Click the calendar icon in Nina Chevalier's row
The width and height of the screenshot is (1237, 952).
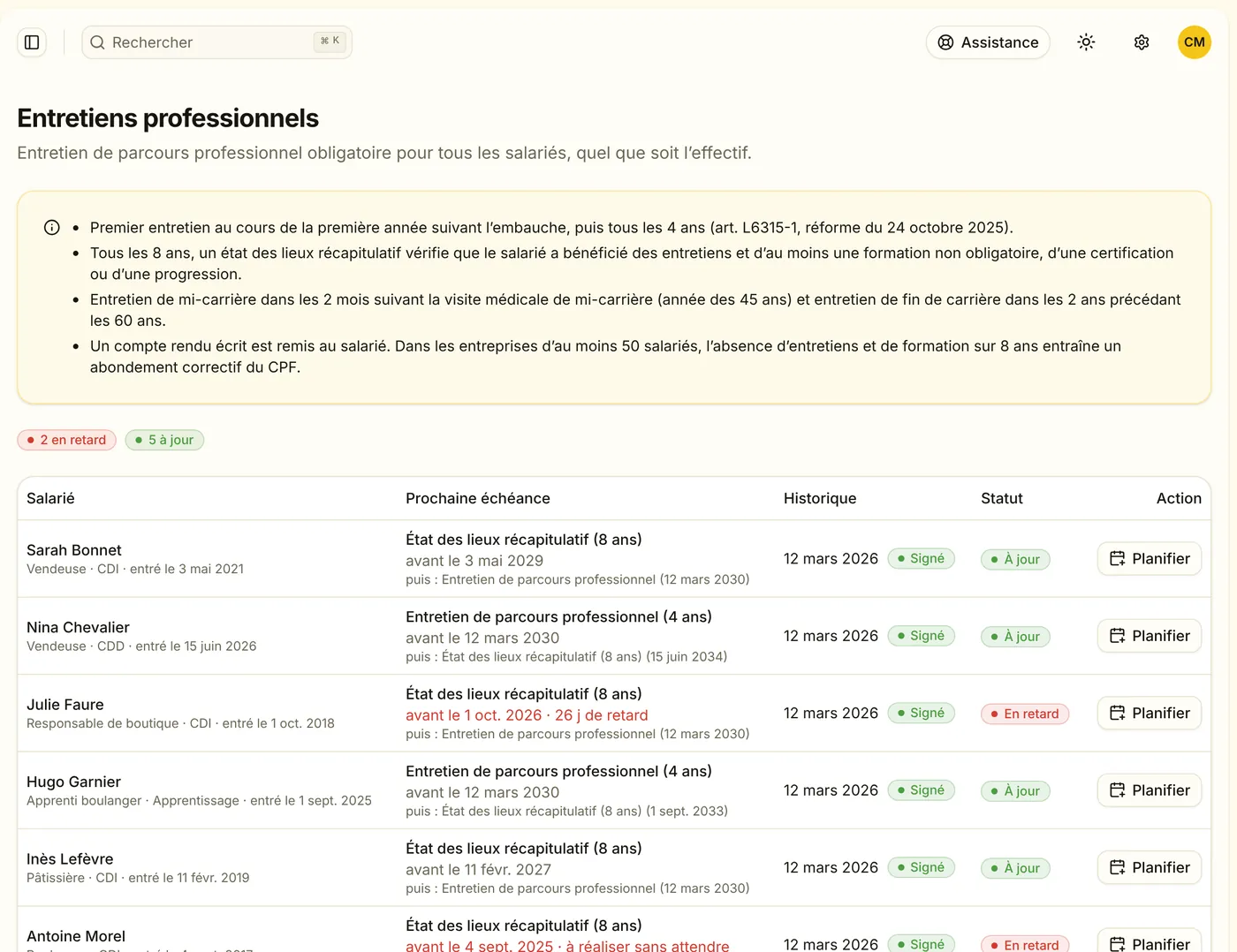[1117, 636]
